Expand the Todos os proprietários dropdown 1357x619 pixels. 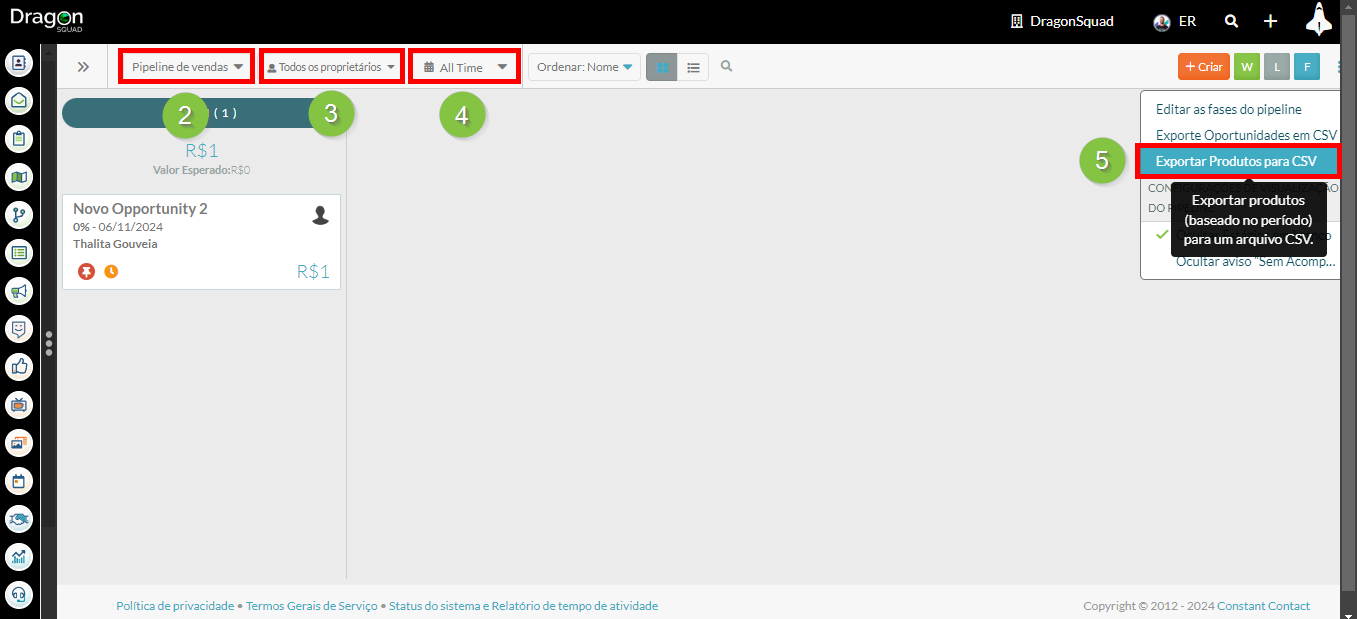tap(332, 67)
